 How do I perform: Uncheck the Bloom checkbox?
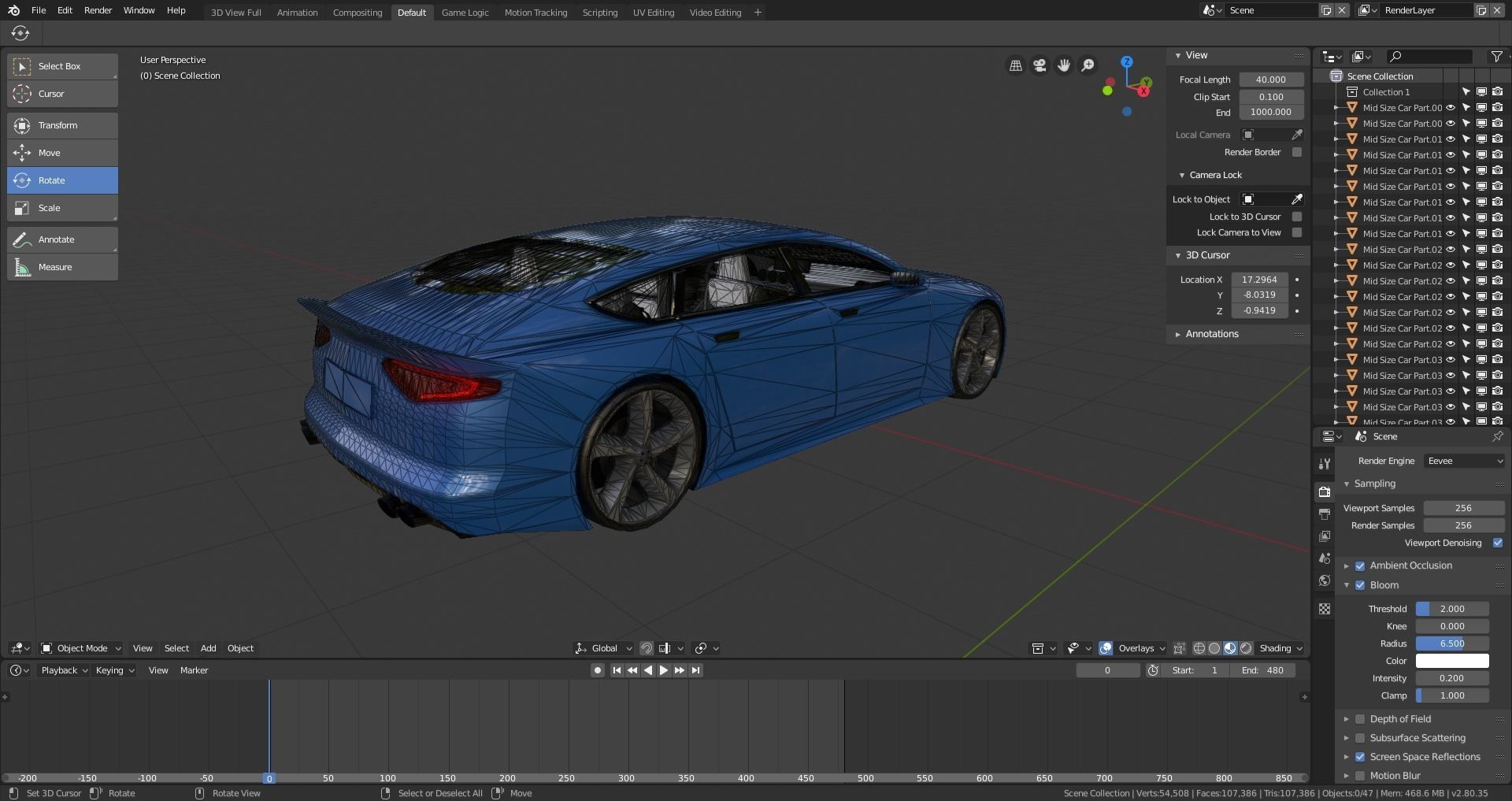pyautogui.click(x=1360, y=585)
